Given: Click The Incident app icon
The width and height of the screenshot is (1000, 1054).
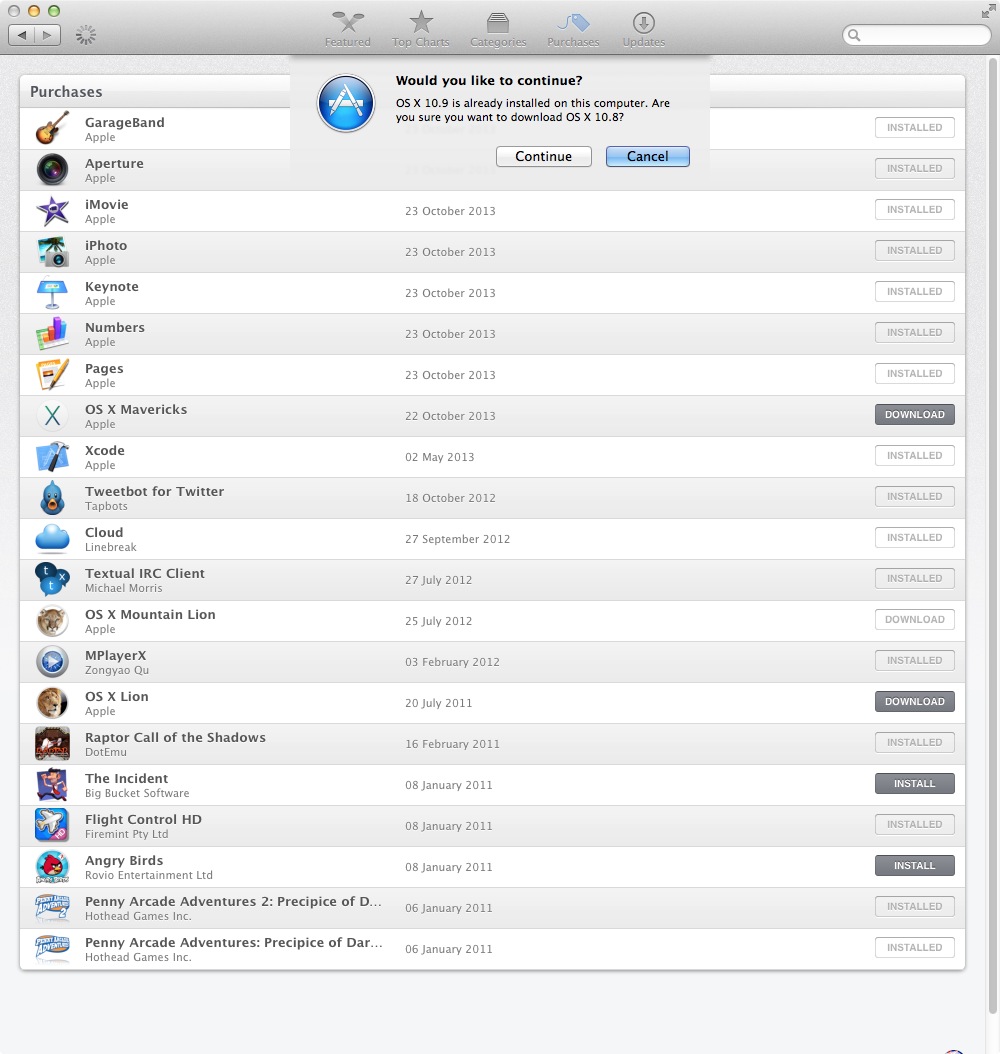Looking at the screenshot, I should [52, 784].
